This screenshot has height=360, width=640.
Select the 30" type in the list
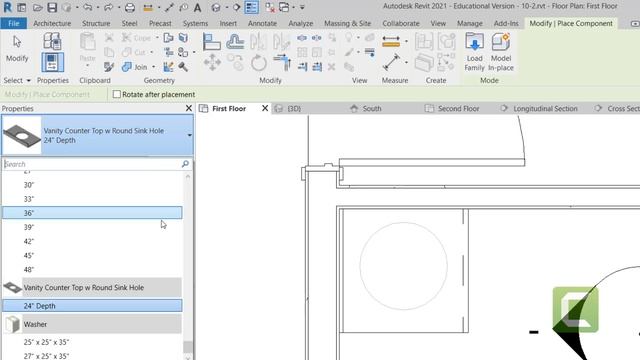(92, 185)
